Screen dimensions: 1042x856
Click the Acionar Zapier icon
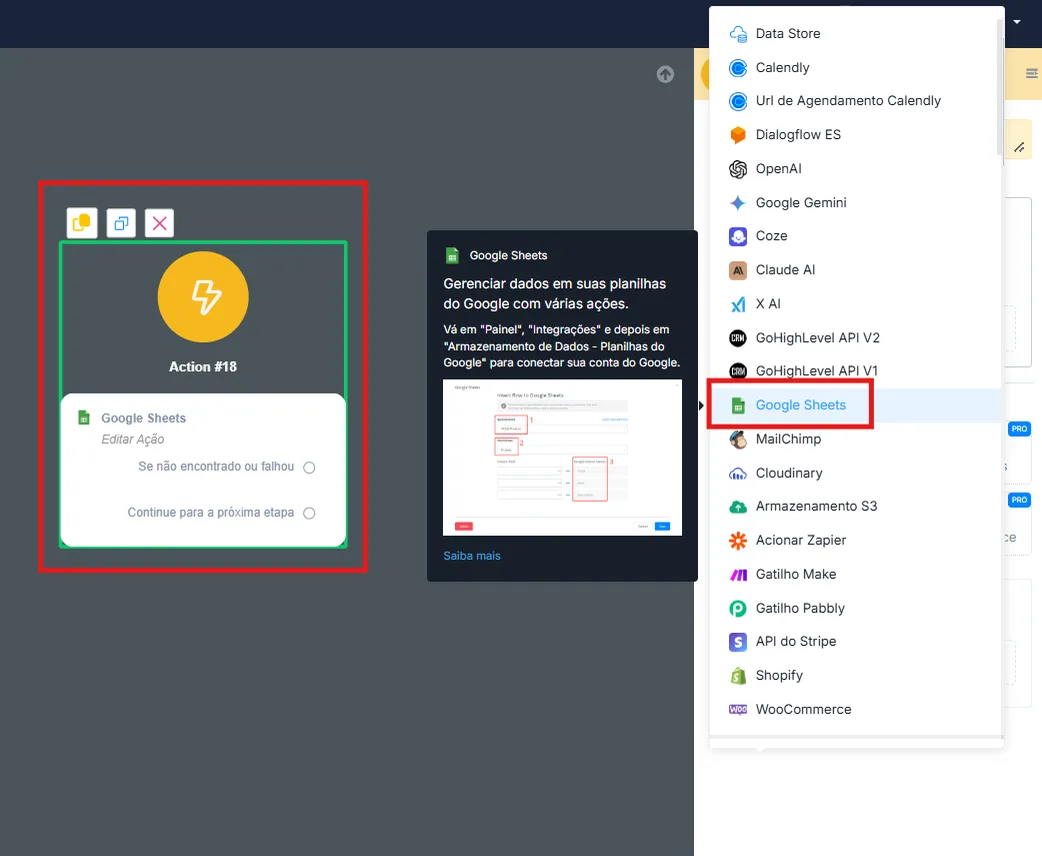coord(738,540)
